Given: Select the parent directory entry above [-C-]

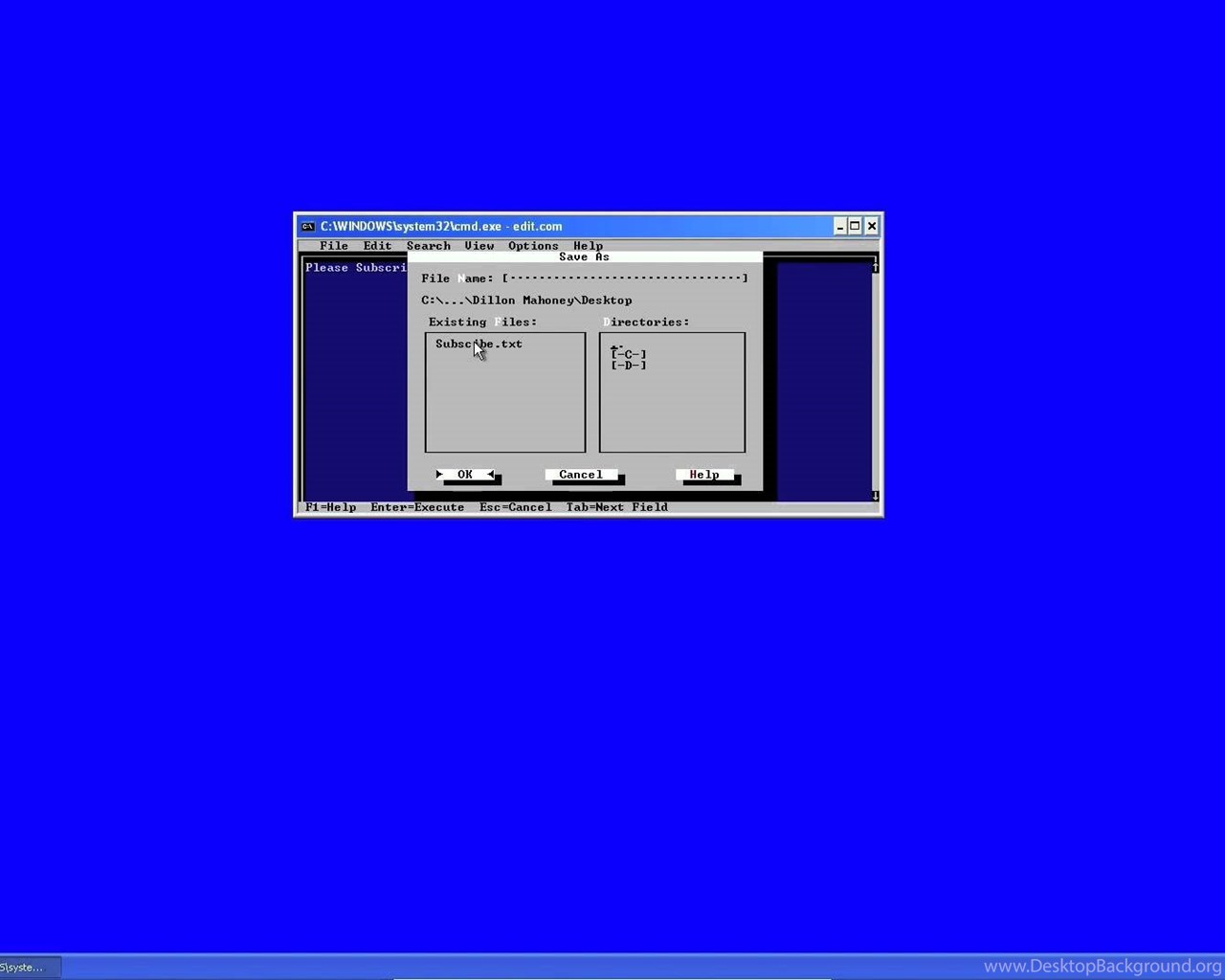Looking at the screenshot, I should (617, 346).
